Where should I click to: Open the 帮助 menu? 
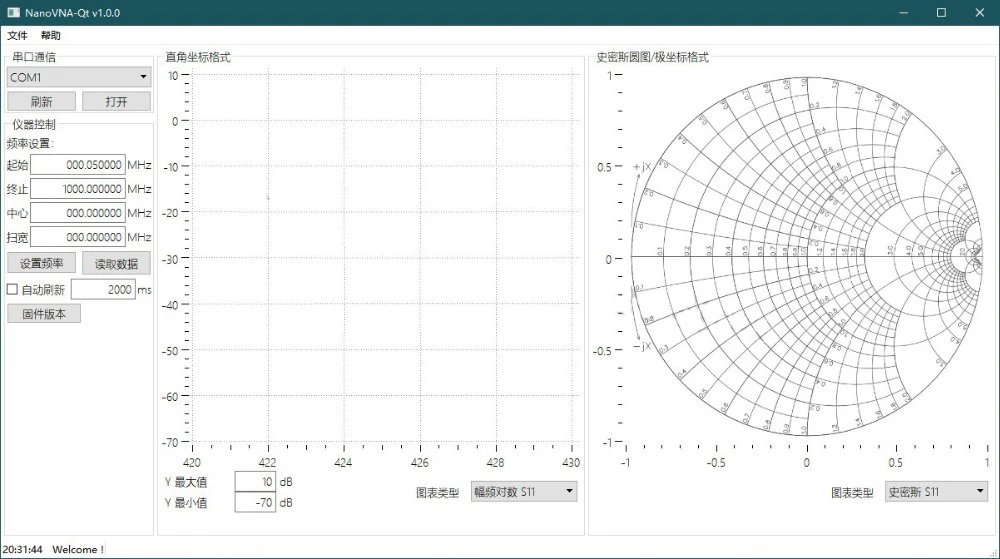[x=50, y=35]
